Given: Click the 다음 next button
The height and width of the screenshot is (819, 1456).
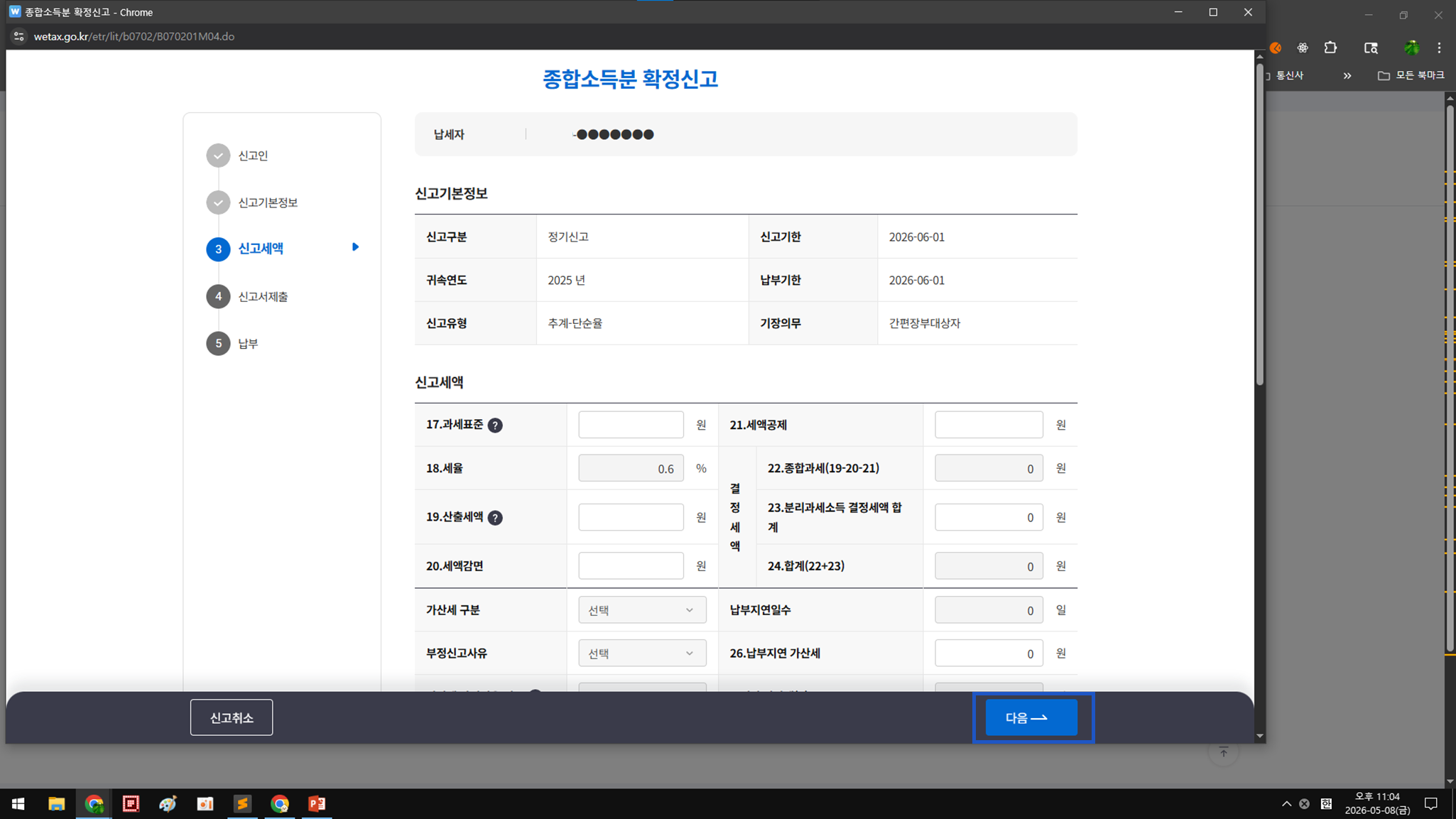Looking at the screenshot, I should tap(1031, 717).
